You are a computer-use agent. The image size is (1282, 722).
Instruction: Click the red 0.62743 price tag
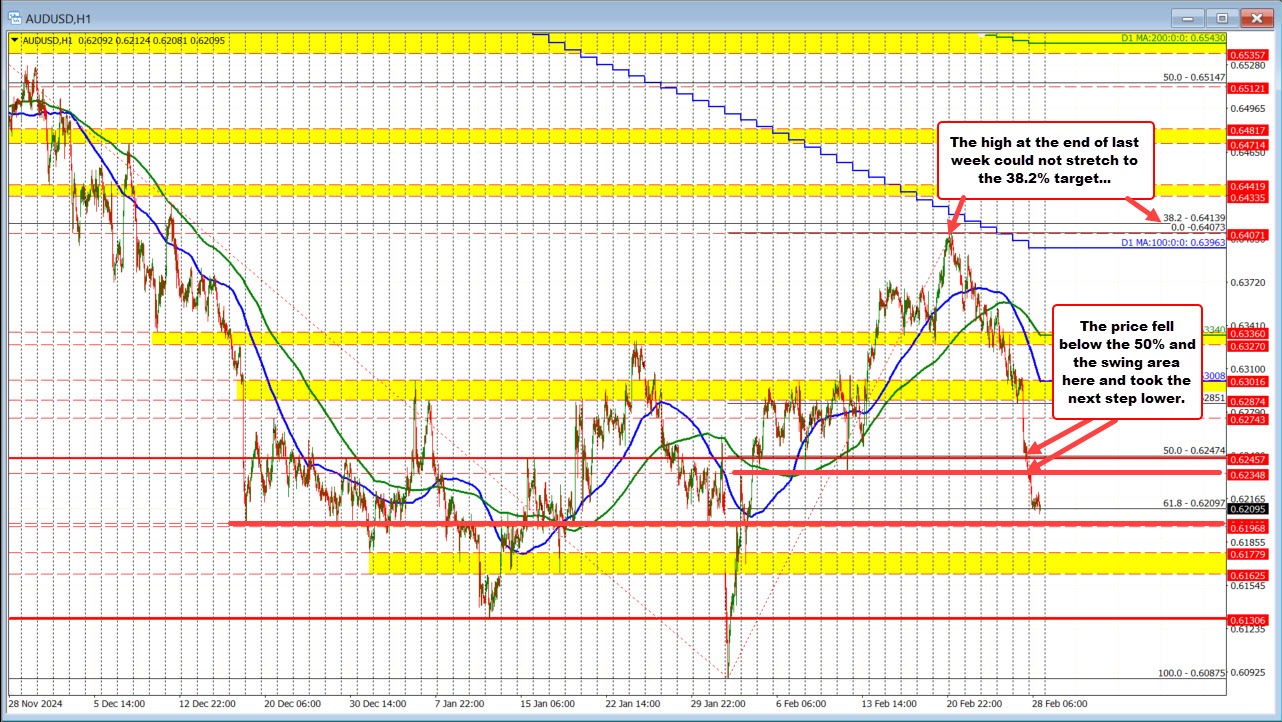coord(1249,420)
